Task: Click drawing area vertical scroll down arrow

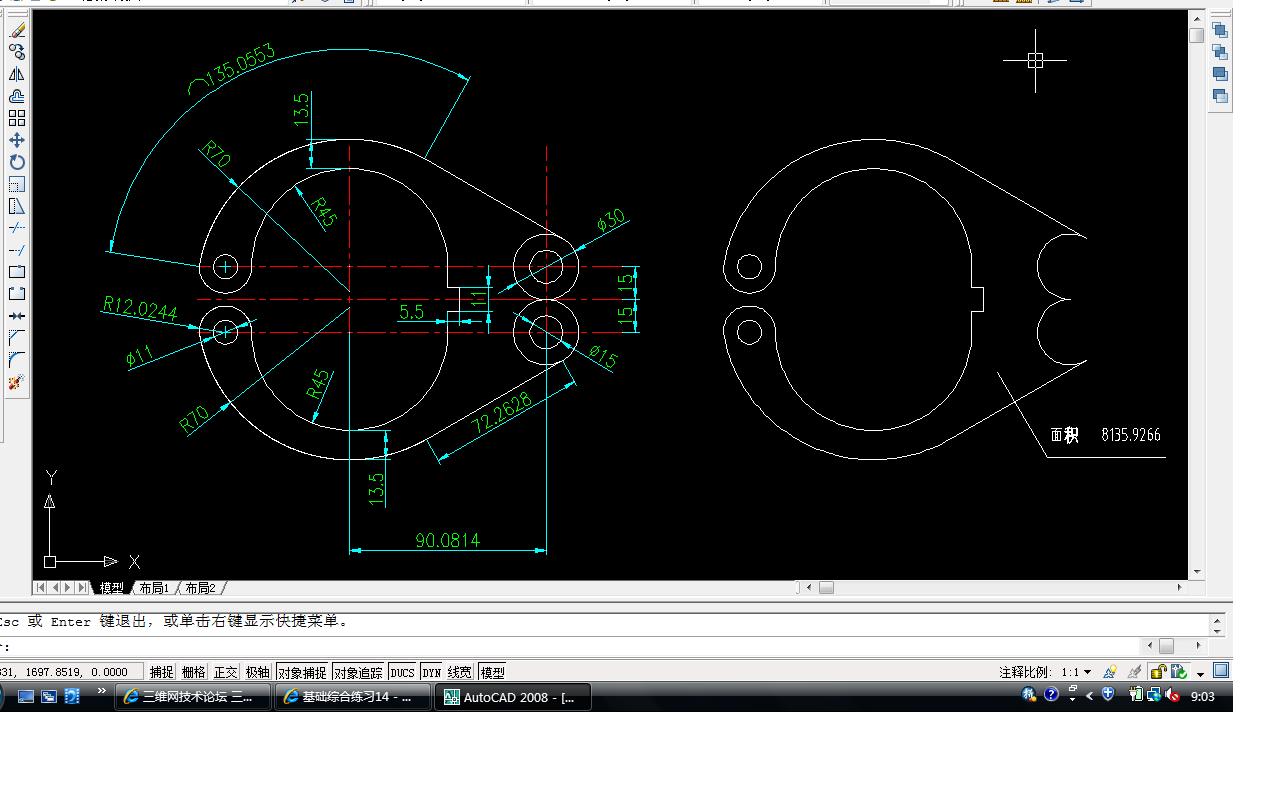Action: pos(1197,572)
